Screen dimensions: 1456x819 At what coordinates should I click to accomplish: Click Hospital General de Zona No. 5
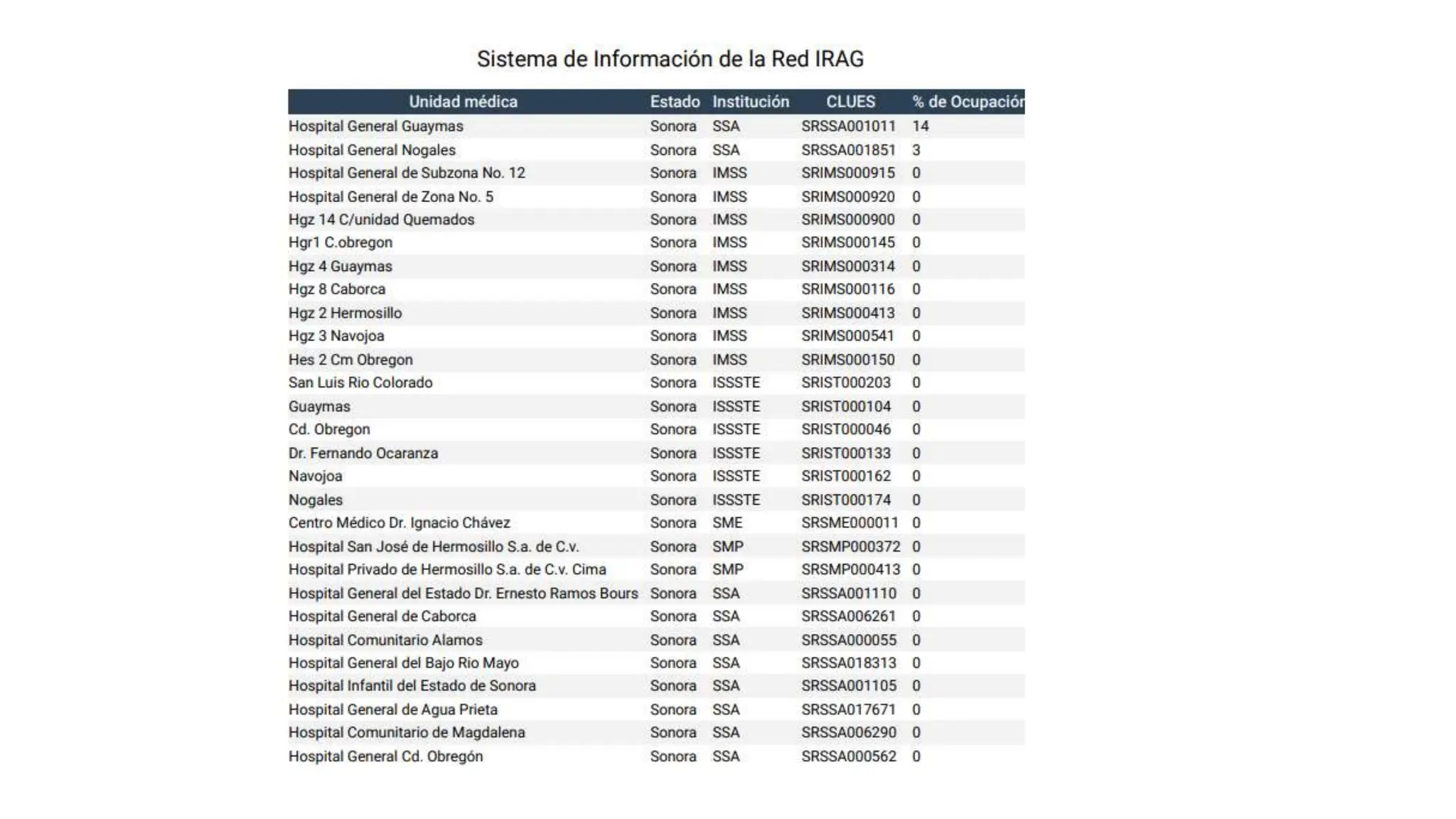point(390,197)
